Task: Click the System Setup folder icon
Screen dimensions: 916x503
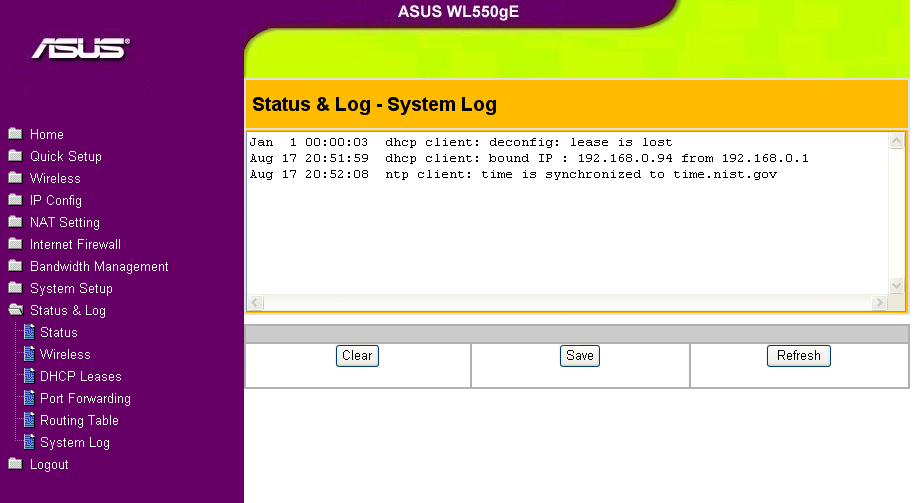Action: point(16,288)
